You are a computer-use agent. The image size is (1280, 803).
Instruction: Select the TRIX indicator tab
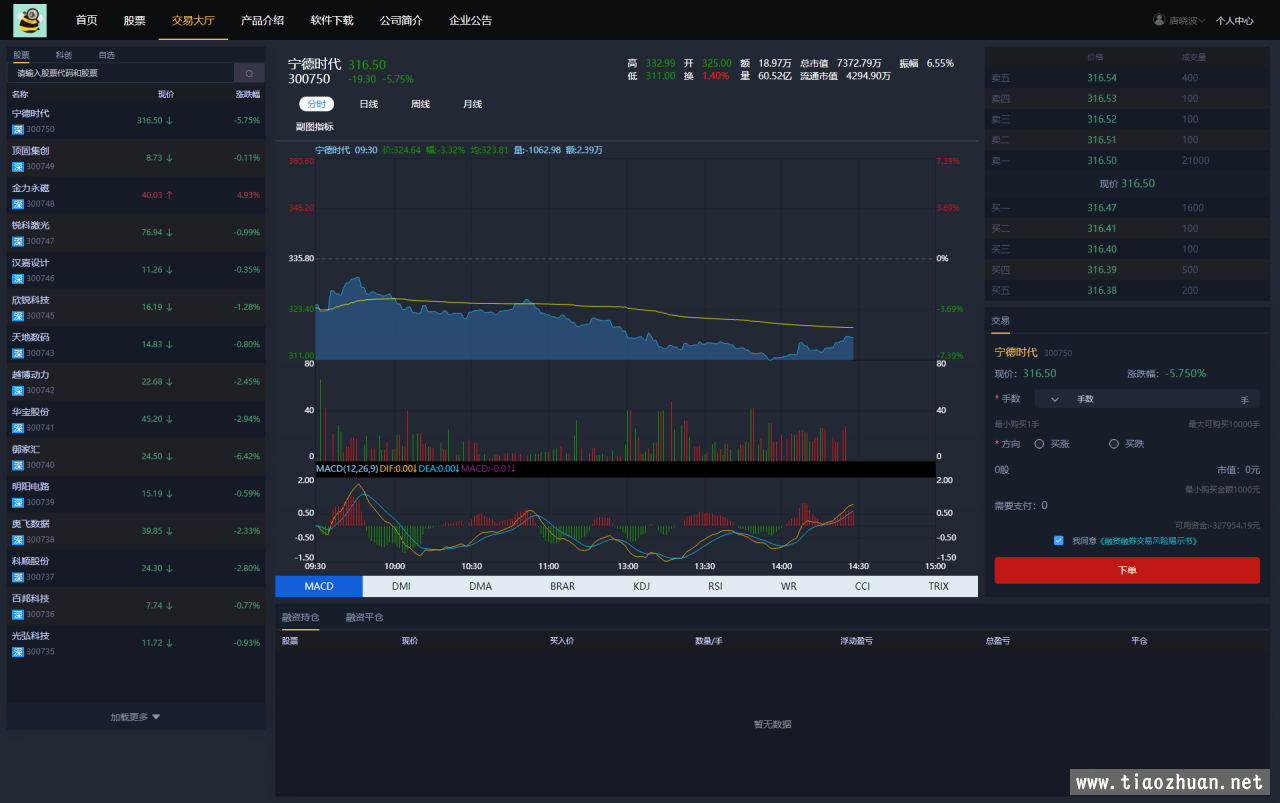coord(938,586)
